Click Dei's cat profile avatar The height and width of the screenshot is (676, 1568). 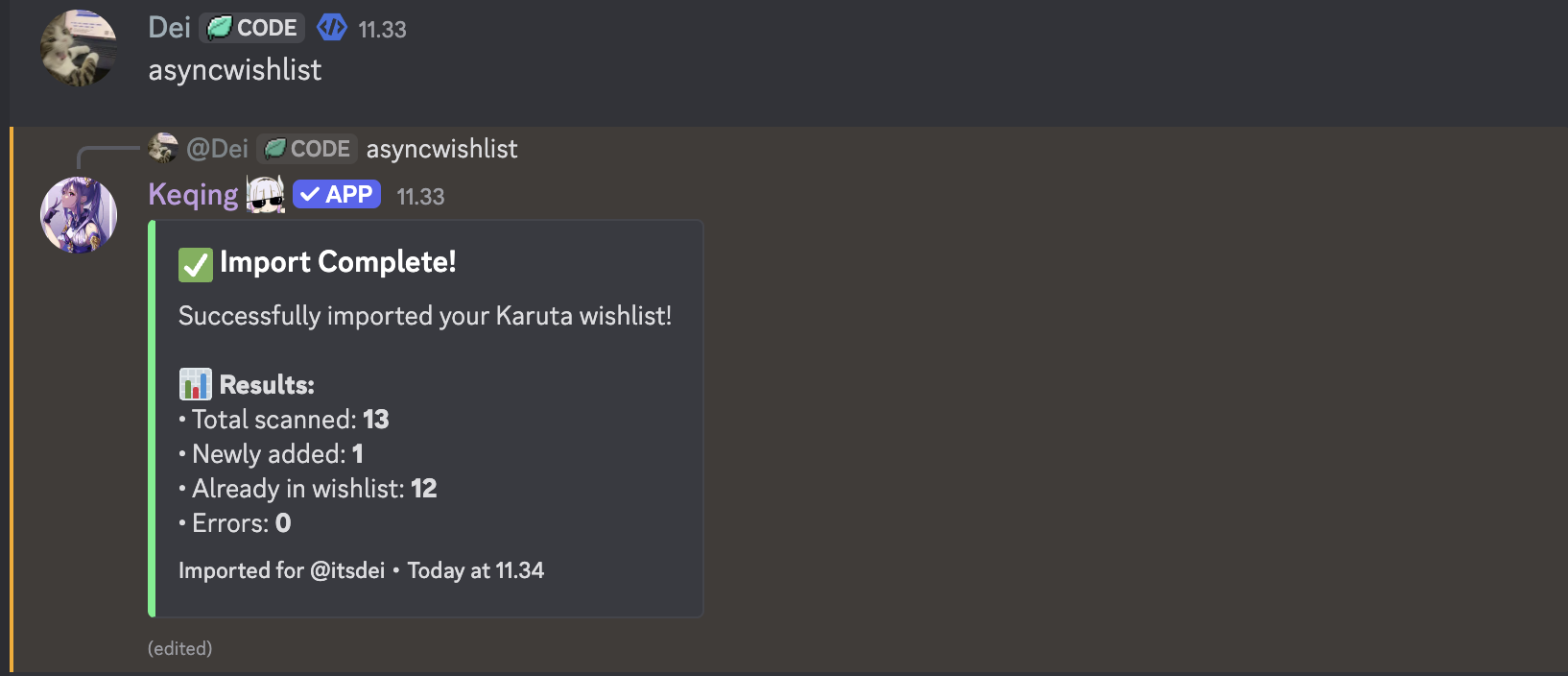tap(78, 48)
